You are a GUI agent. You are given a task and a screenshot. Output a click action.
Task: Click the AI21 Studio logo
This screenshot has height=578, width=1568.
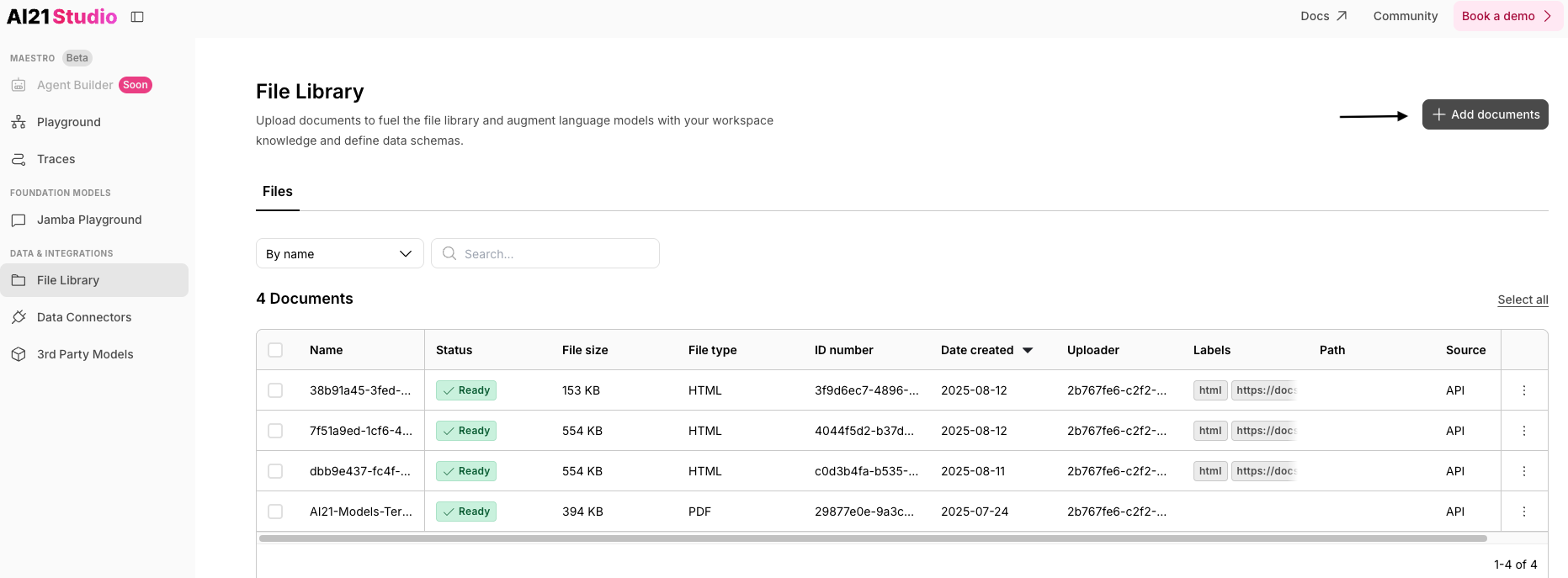point(62,17)
